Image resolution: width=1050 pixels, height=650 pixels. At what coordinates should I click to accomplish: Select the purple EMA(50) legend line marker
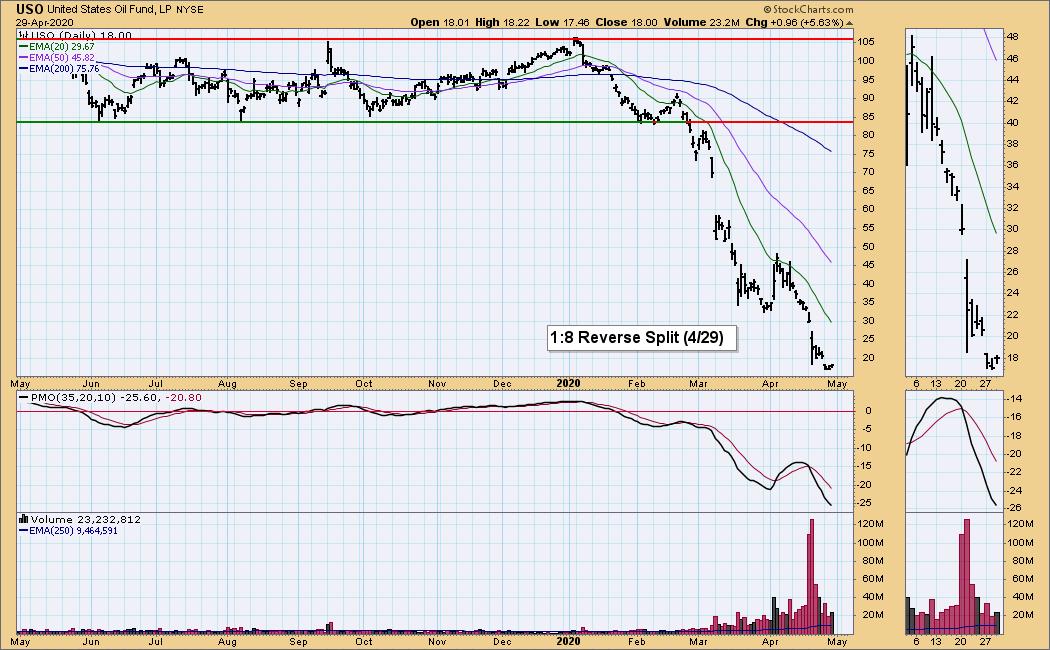coord(23,58)
